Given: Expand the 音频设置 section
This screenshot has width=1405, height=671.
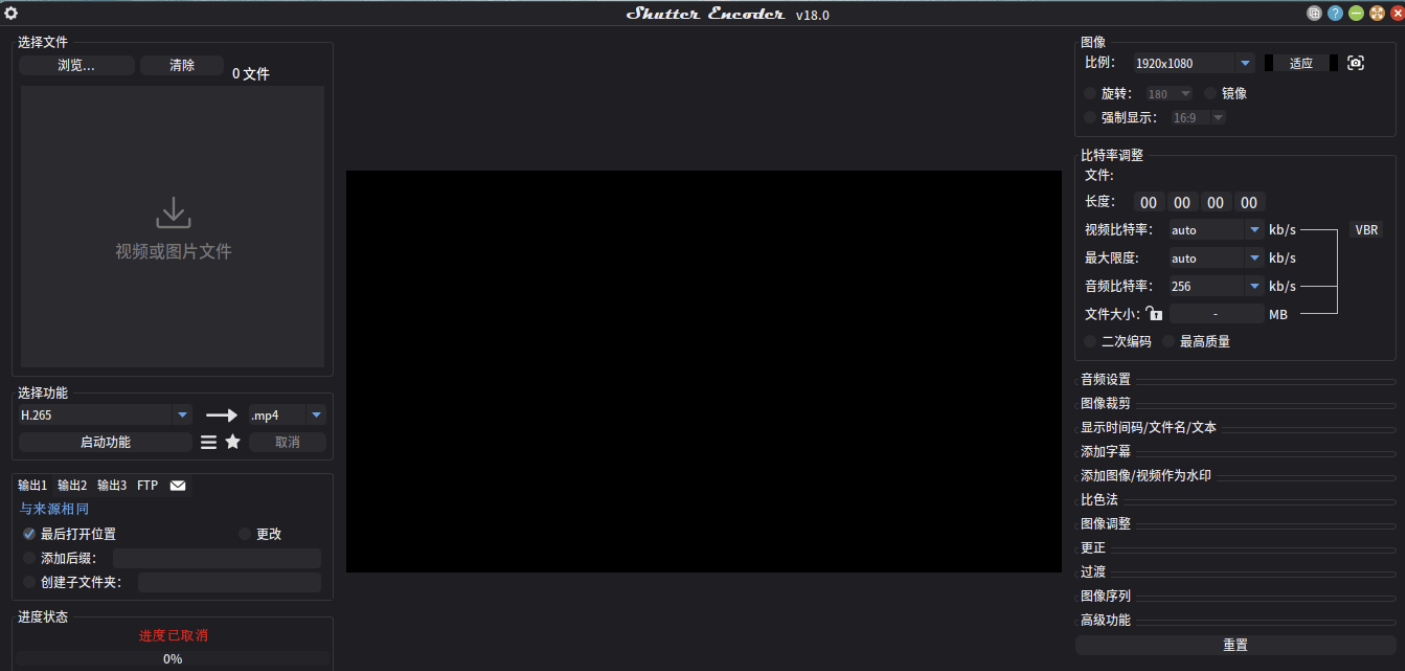Looking at the screenshot, I should (x=1103, y=379).
